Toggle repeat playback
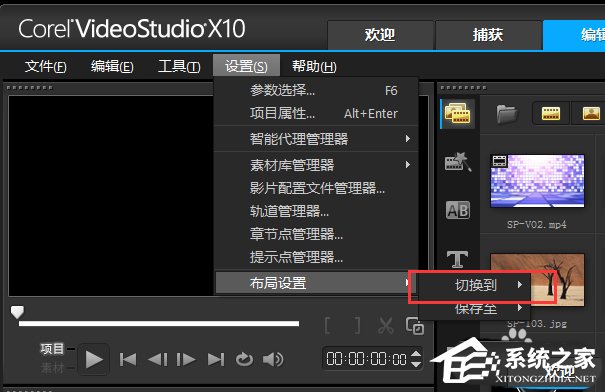The width and height of the screenshot is (605, 392). (244, 360)
